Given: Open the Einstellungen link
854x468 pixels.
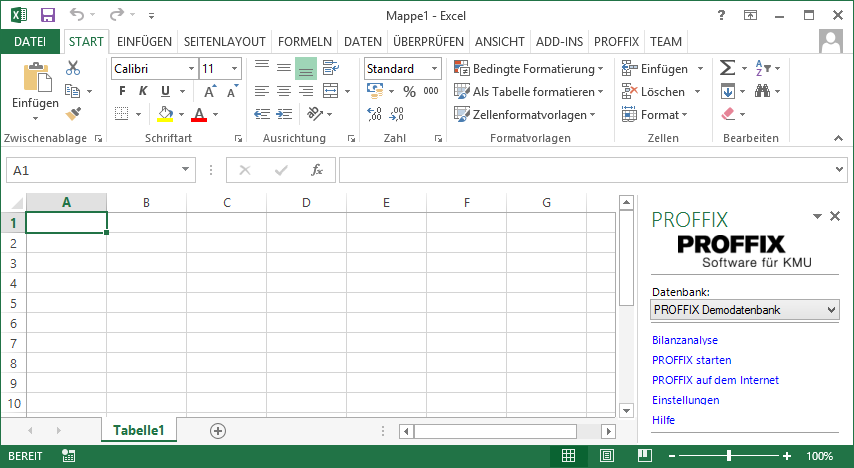Looking at the screenshot, I should (685, 400).
